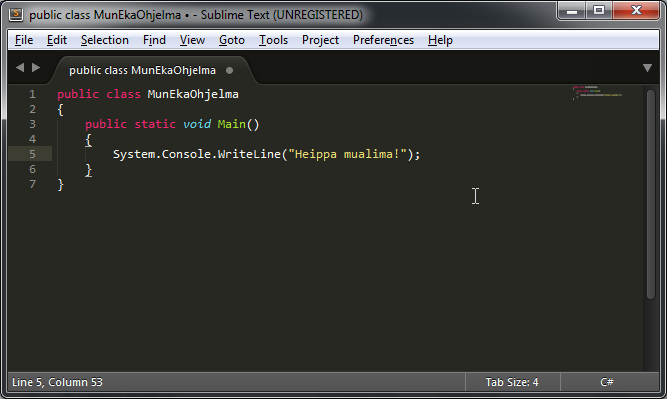Maximize the Sublime Text window
Image resolution: width=667 pixels, height=399 pixels.
point(599,11)
